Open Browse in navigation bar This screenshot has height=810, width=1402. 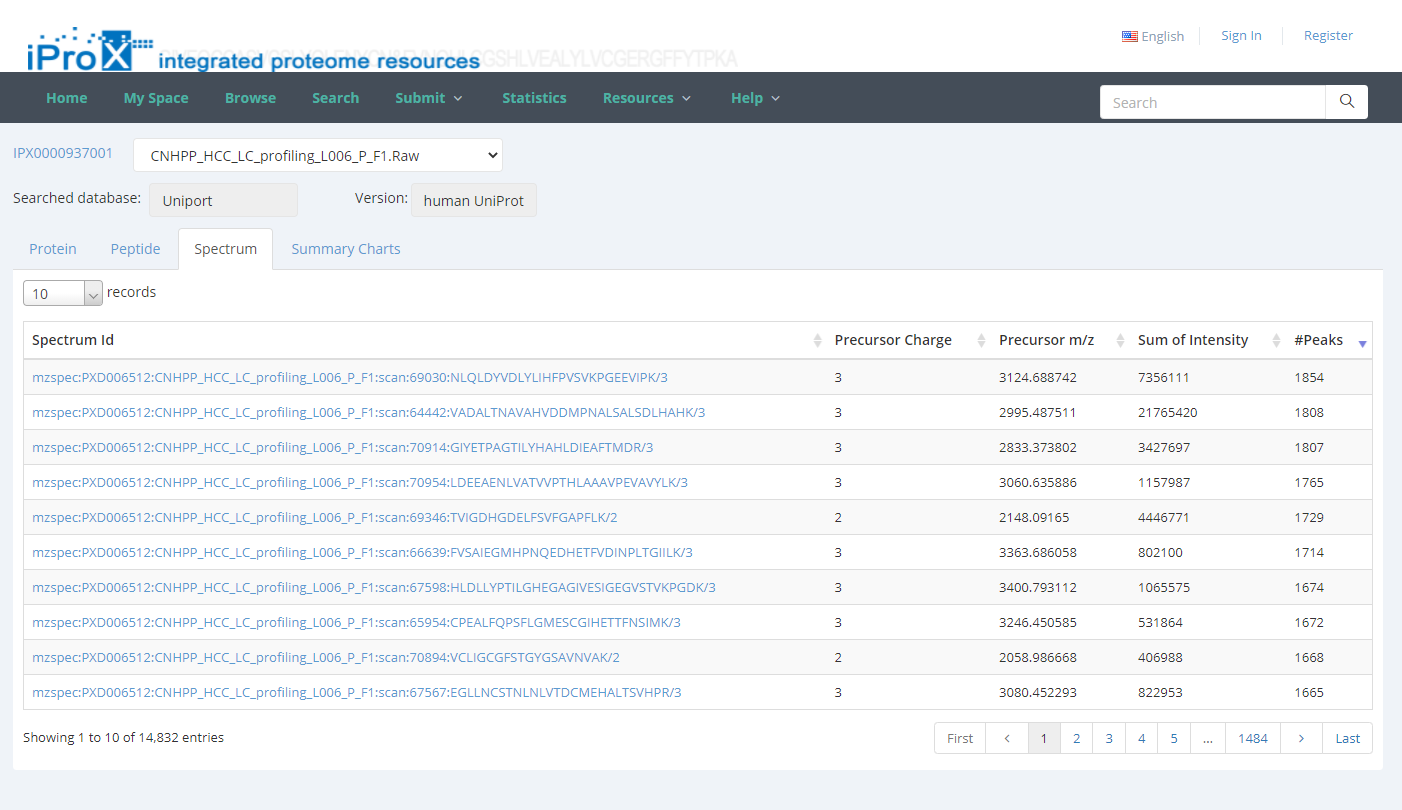(250, 98)
